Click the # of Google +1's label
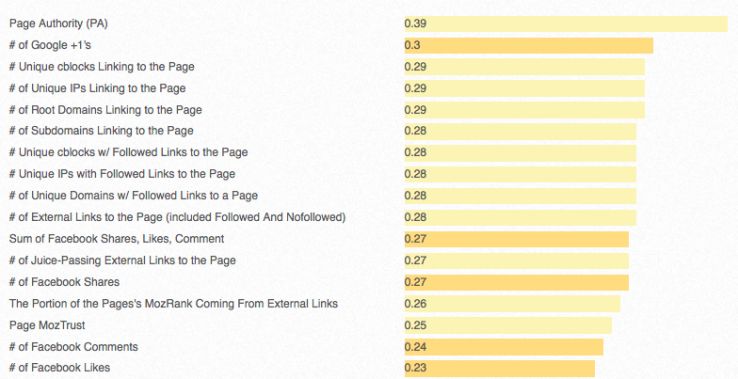The image size is (738, 379). [50, 45]
